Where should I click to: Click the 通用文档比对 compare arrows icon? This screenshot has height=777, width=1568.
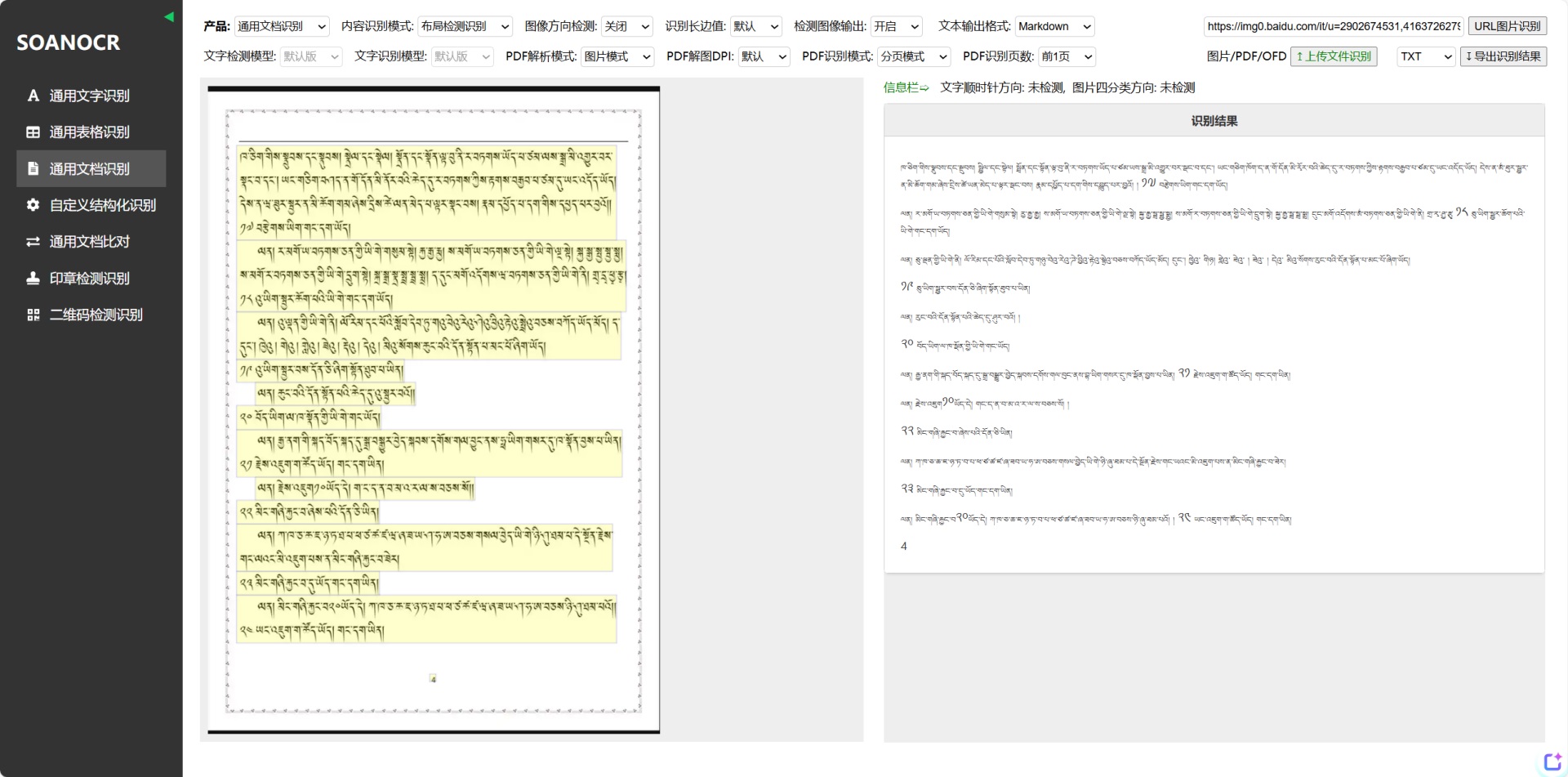(33, 242)
